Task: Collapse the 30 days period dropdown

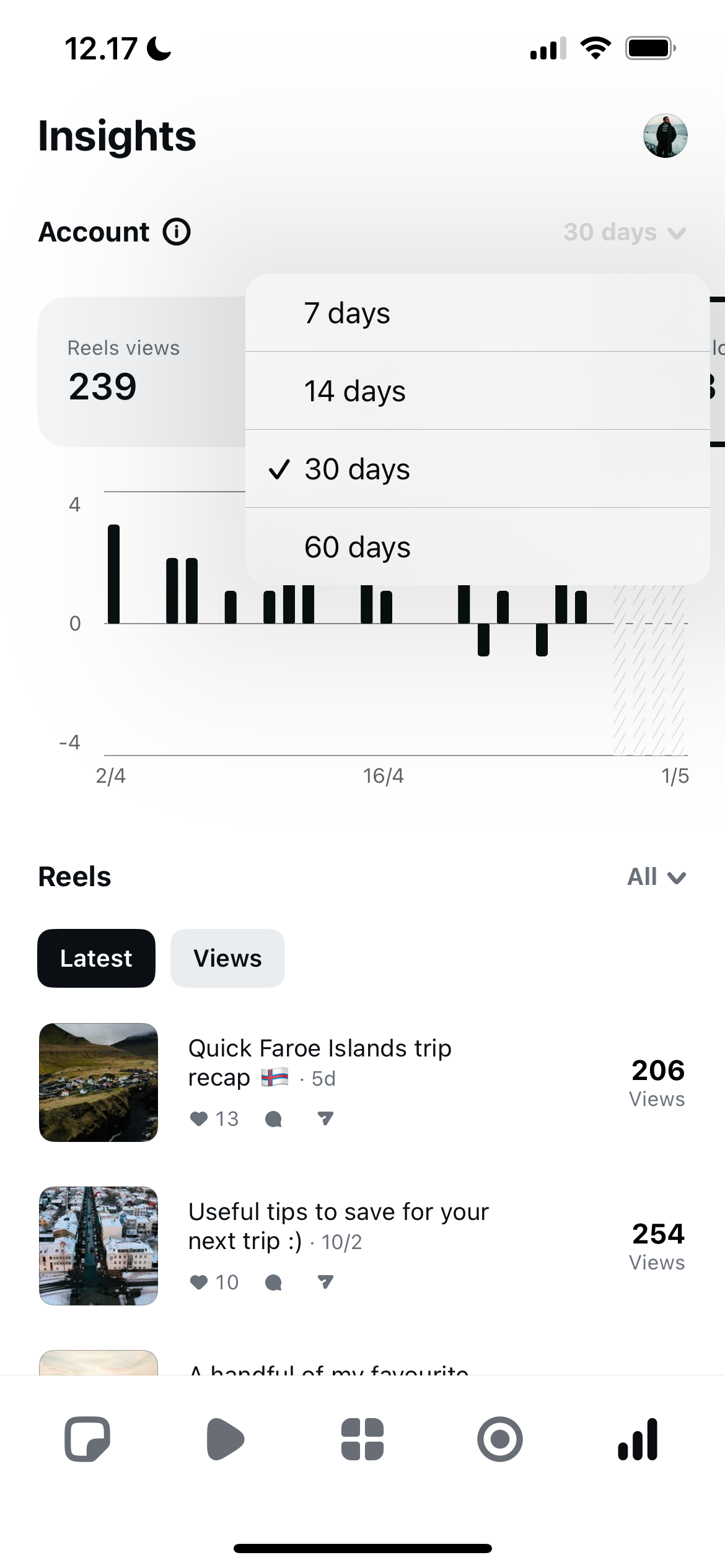Action: coord(625,232)
